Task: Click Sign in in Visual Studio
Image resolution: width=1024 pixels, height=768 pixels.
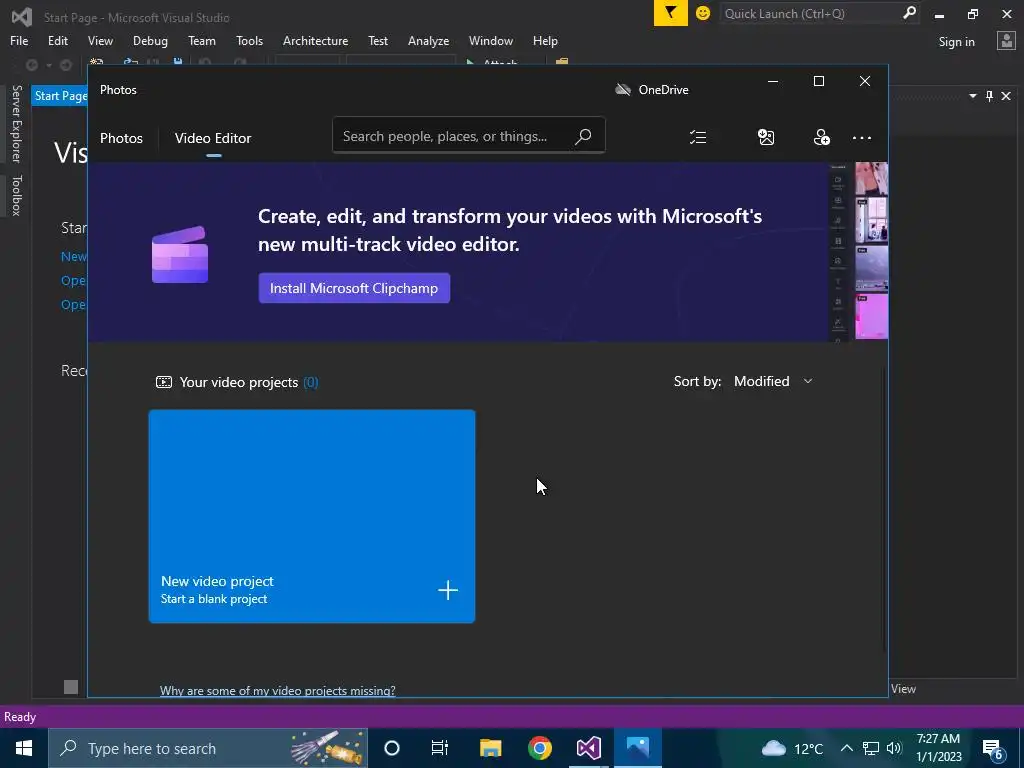Action: 957,42
